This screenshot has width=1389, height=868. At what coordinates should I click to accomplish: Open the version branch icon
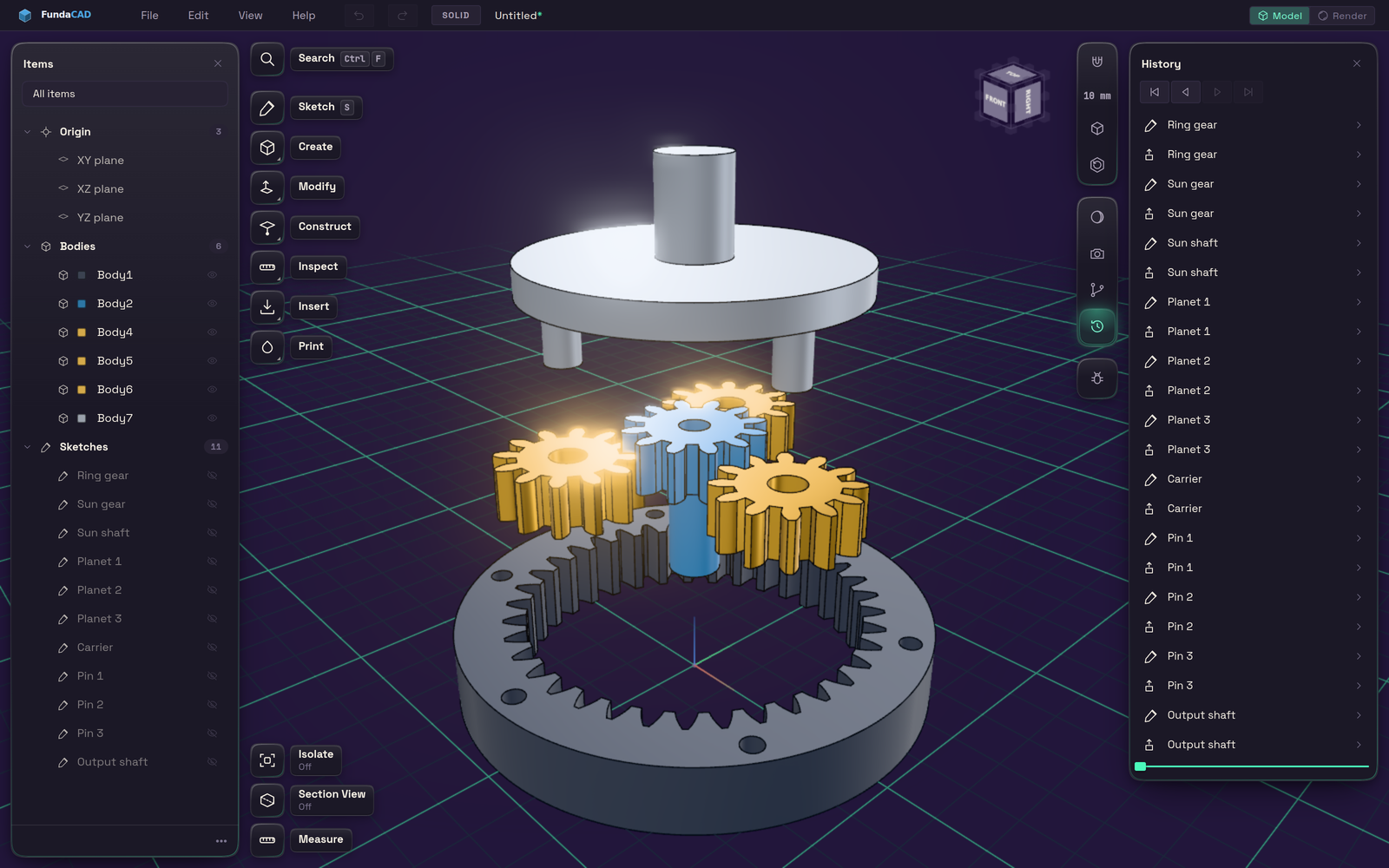pos(1097,290)
